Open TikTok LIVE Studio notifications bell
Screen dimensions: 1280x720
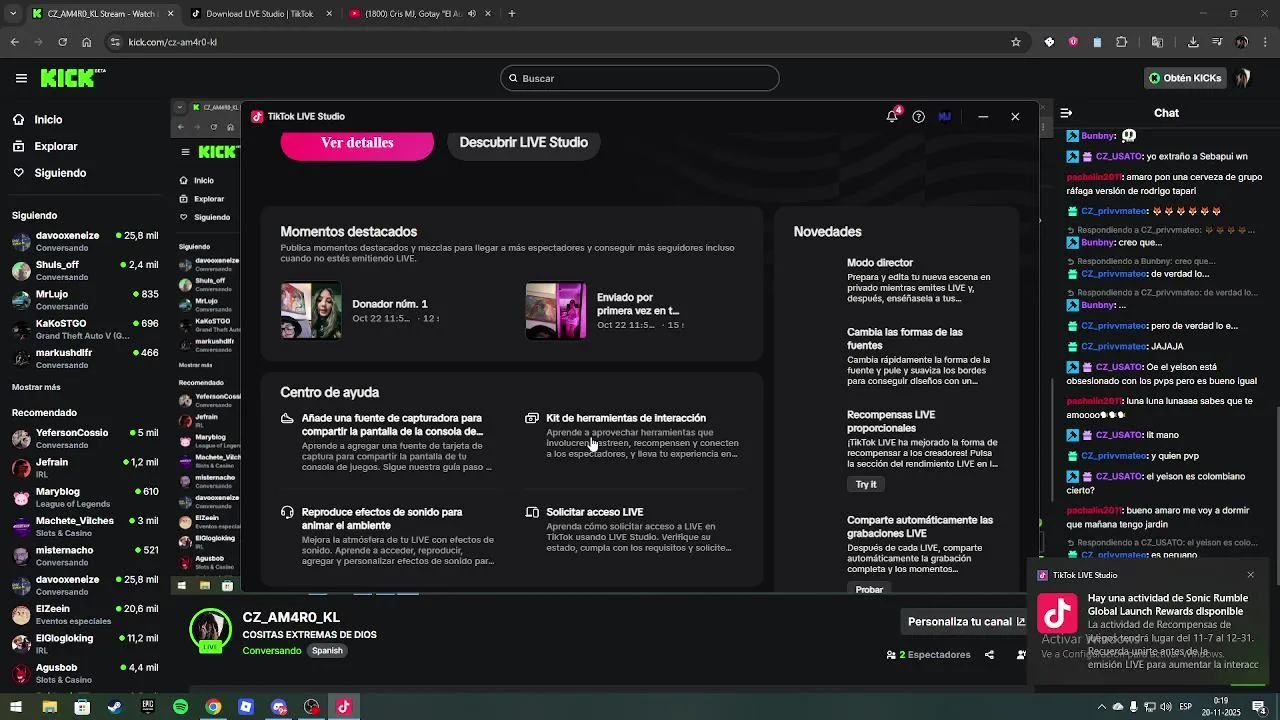pyautogui.click(x=892, y=116)
